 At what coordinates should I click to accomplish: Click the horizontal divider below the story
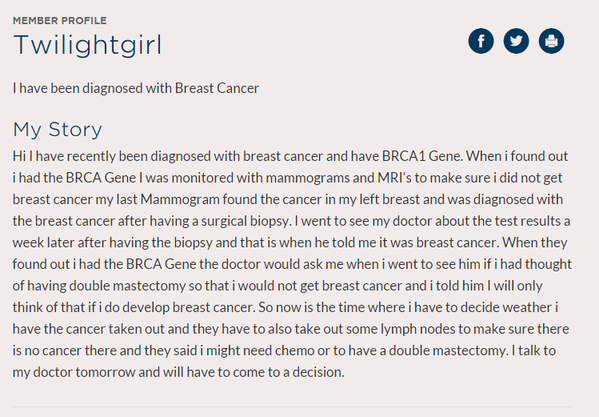(293, 407)
